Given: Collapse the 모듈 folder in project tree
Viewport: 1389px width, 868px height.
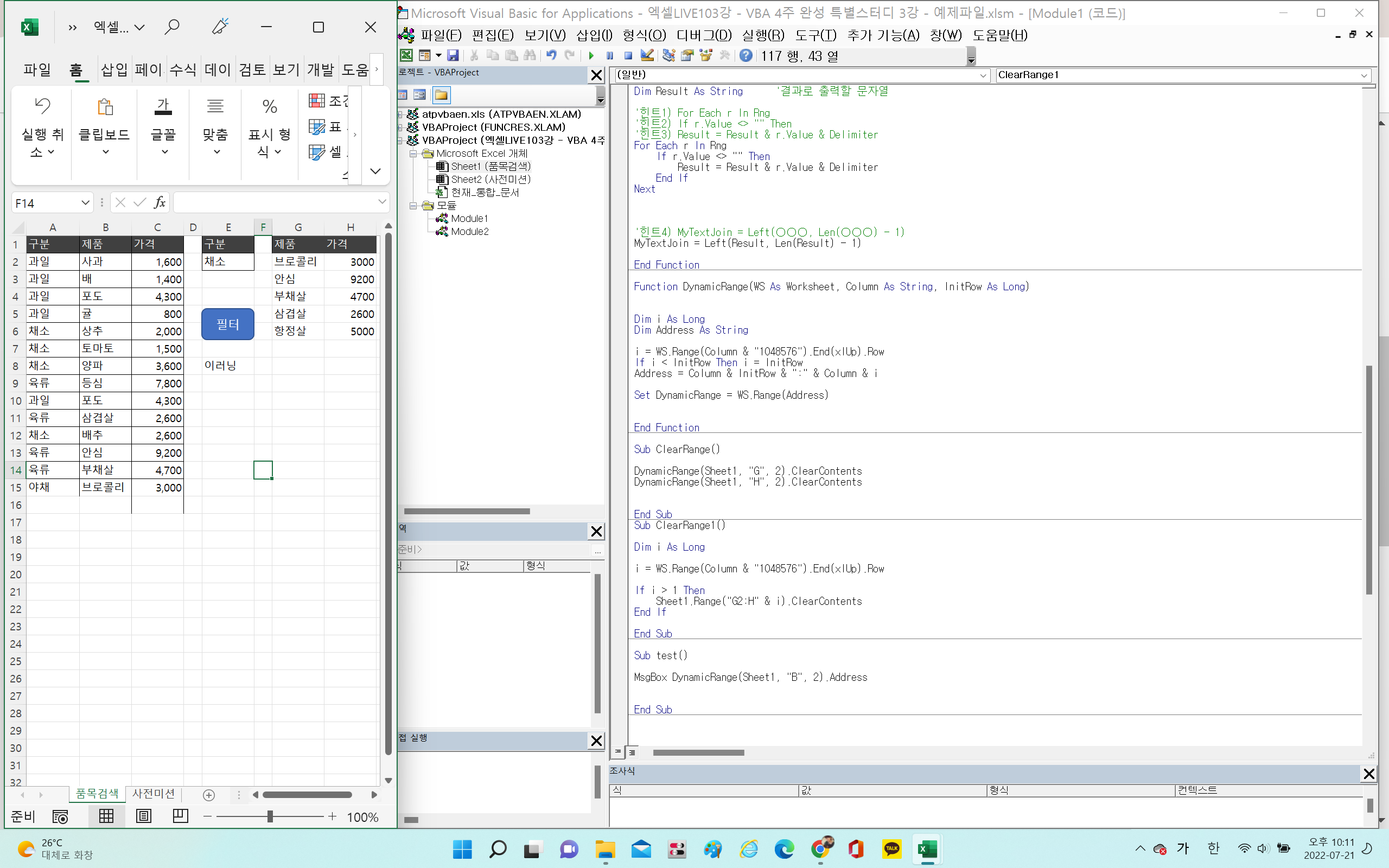Looking at the screenshot, I should click(x=413, y=206).
